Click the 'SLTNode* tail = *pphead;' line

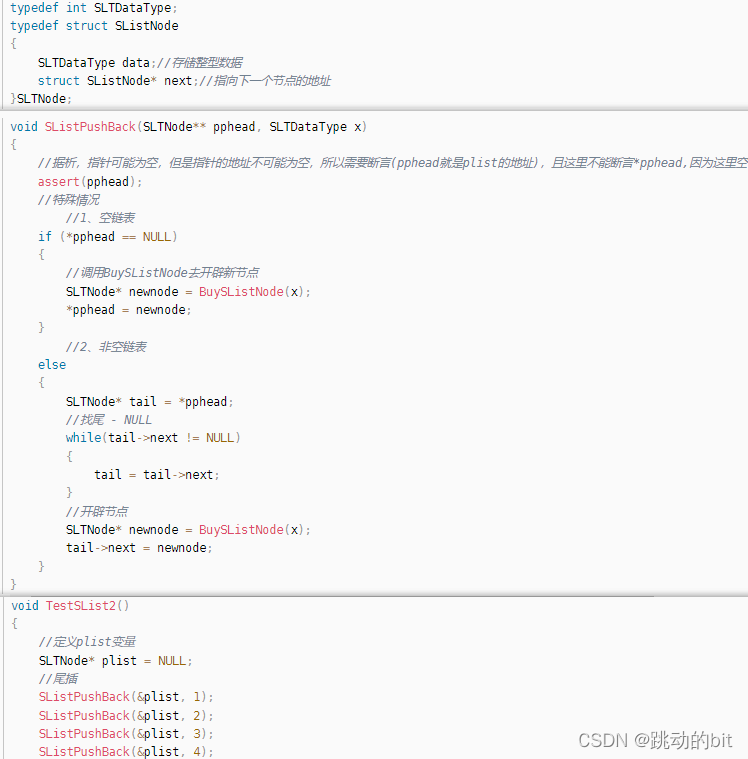[150, 402]
